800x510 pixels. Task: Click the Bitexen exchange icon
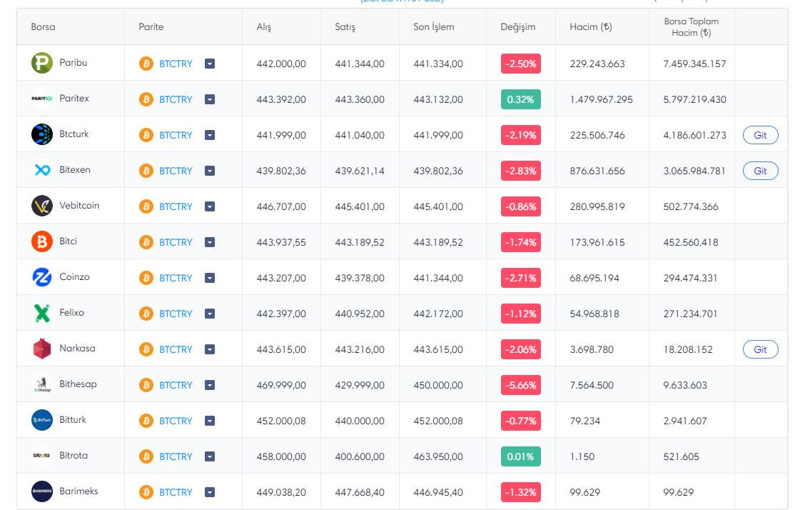(x=42, y=170)
